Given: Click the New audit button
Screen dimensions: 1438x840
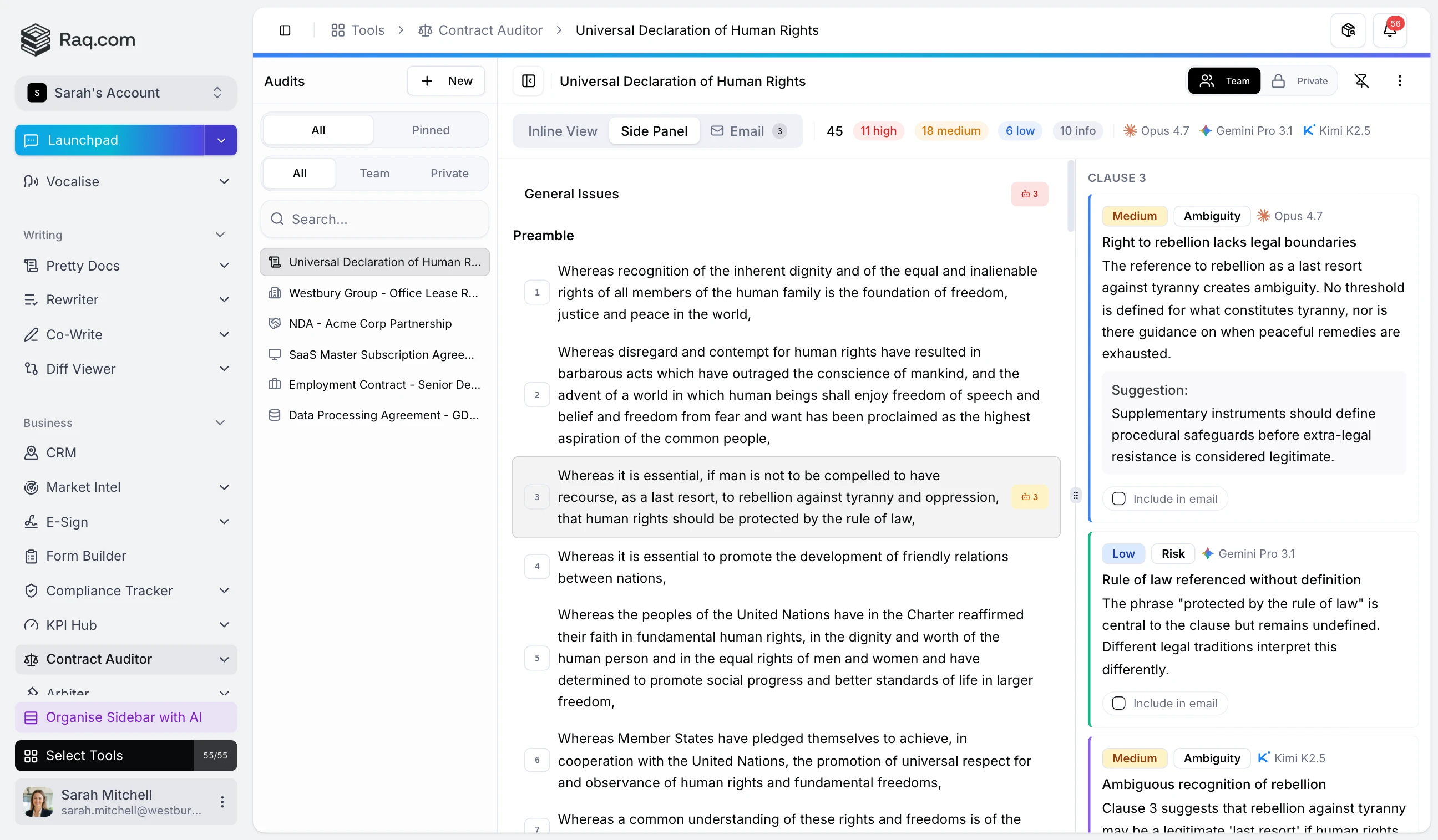Looking at the screenshot, I should coord(445,81).
